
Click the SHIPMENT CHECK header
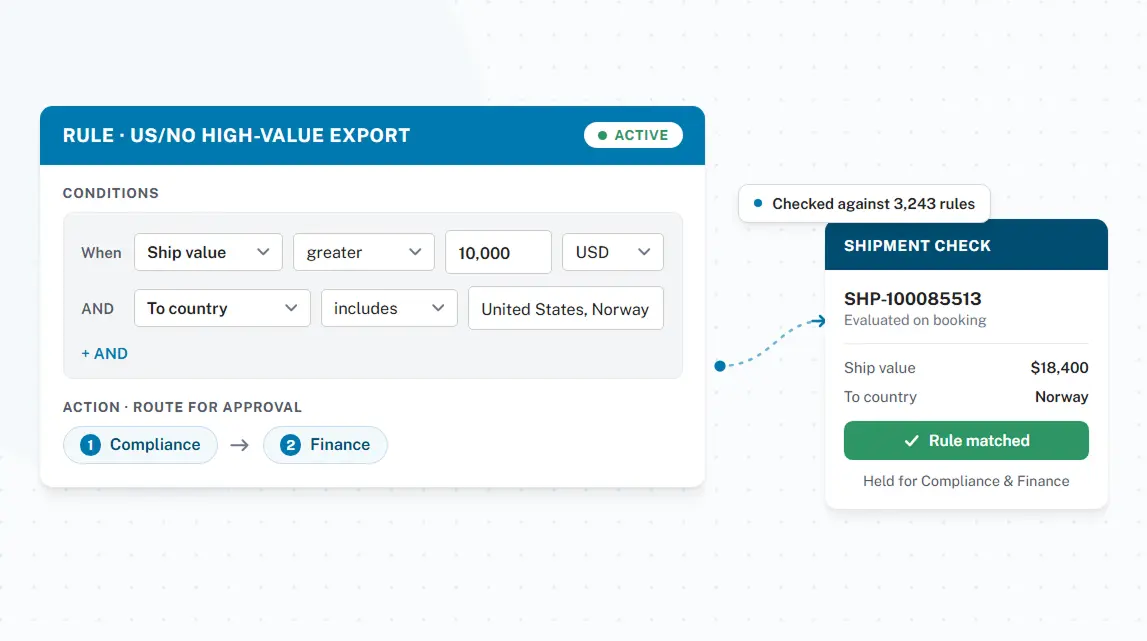(x=917, y=246)
